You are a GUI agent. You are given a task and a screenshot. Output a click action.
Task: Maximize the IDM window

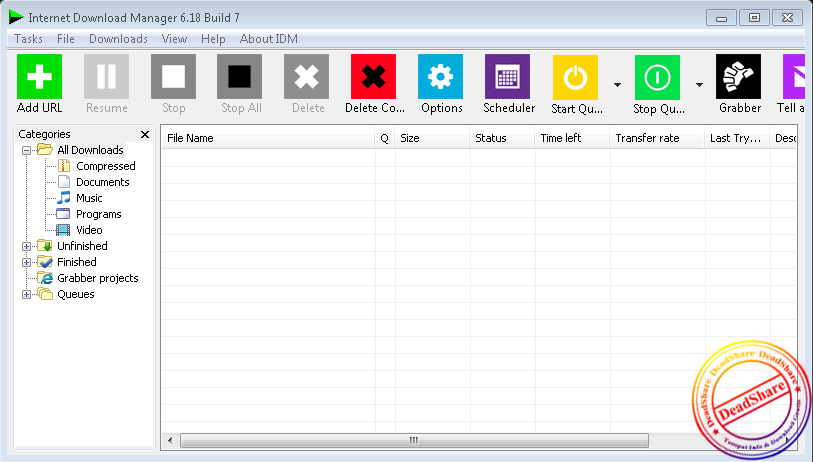tap(754, 18)
